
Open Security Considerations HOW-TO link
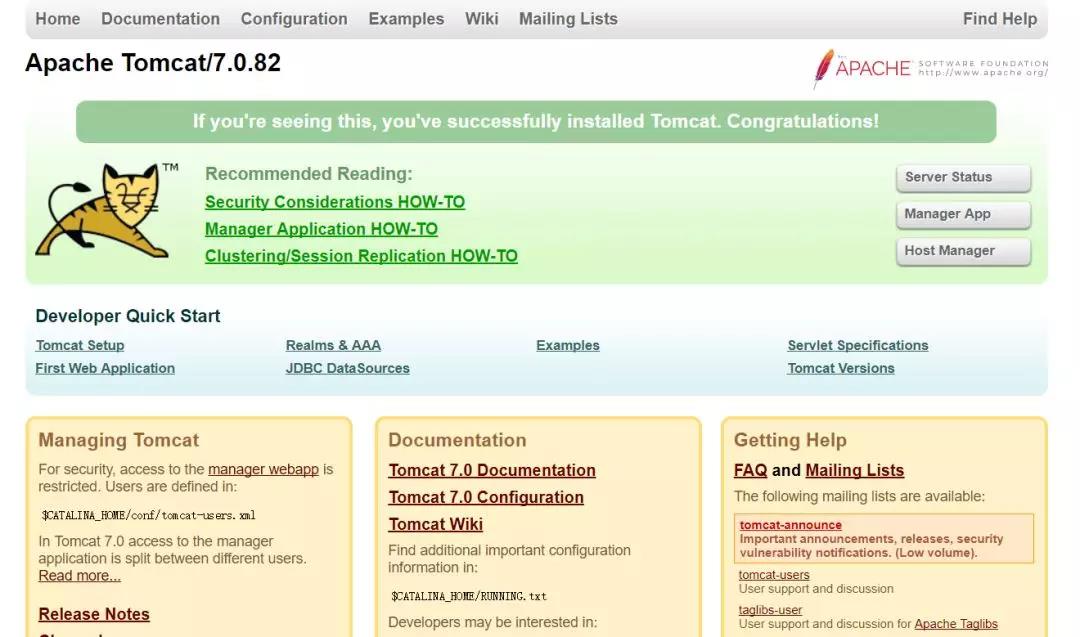click(x=335, y=202)
